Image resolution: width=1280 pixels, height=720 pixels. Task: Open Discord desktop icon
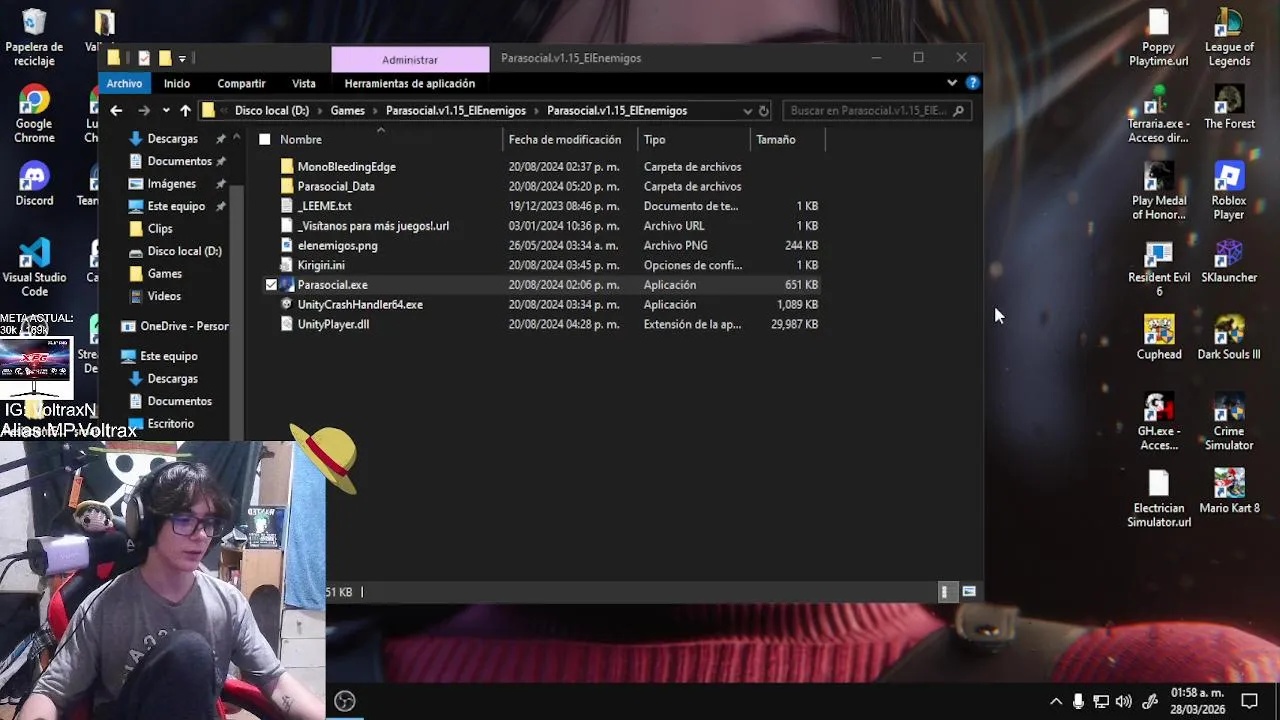(34, 184)
